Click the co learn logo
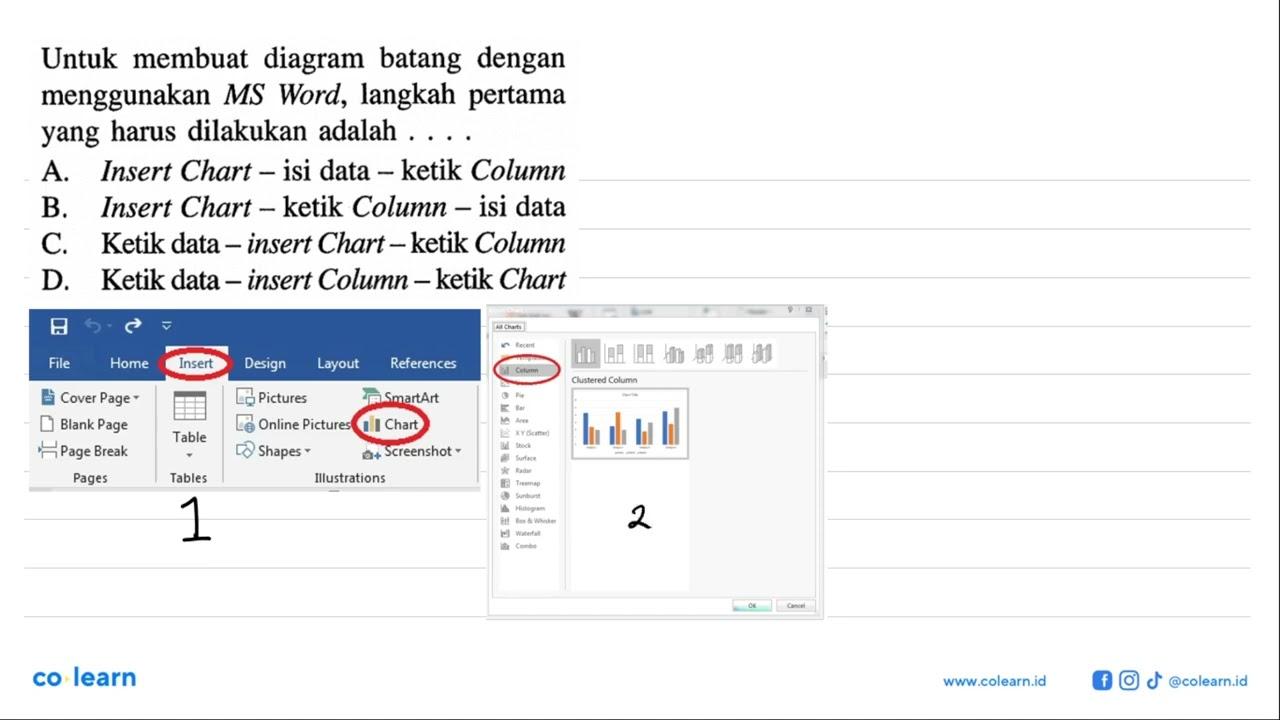The width and height of the screenshot is (1280, 720). 84,678
